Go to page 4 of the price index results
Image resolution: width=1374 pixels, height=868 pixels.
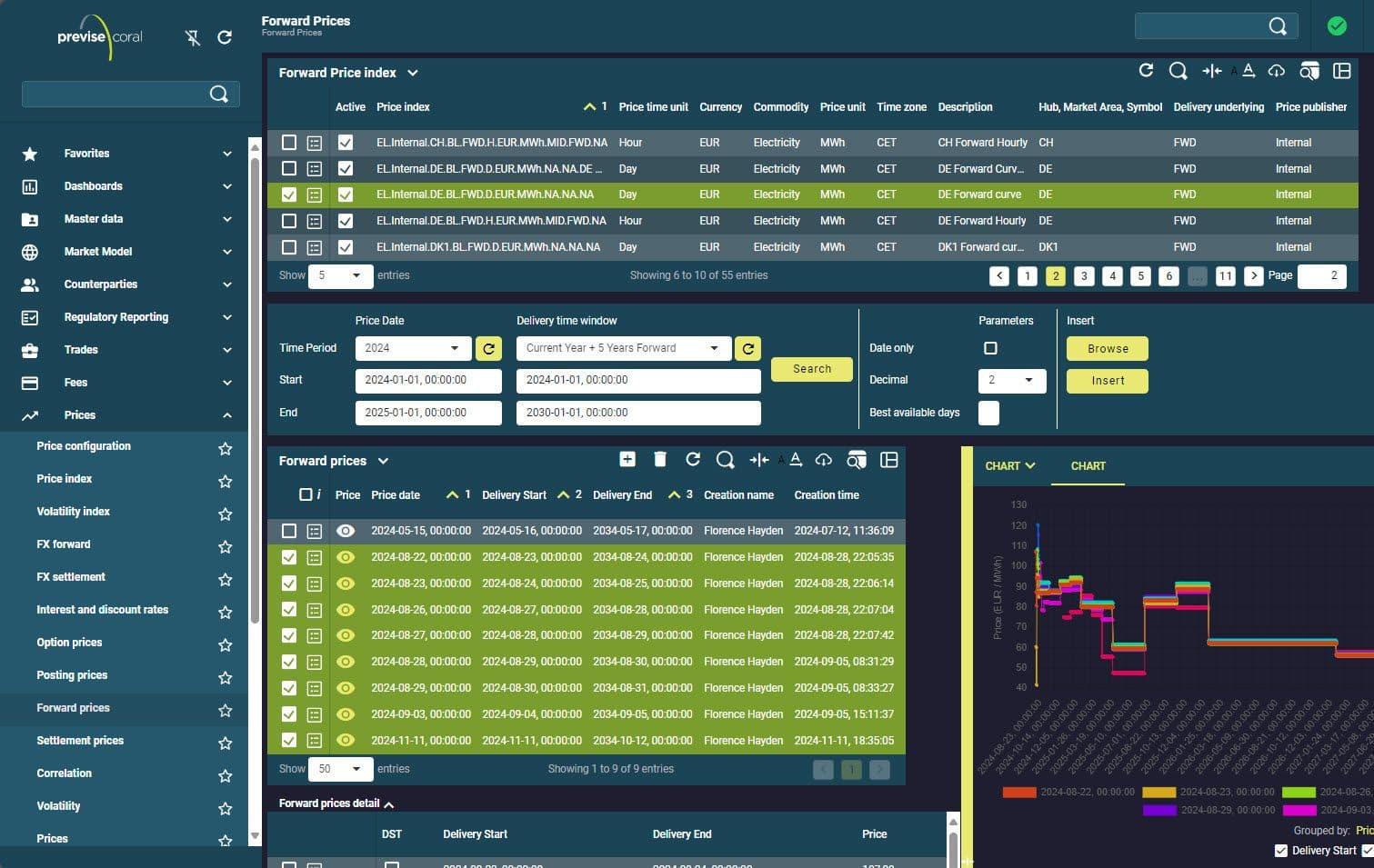(x=1112, y=275)
